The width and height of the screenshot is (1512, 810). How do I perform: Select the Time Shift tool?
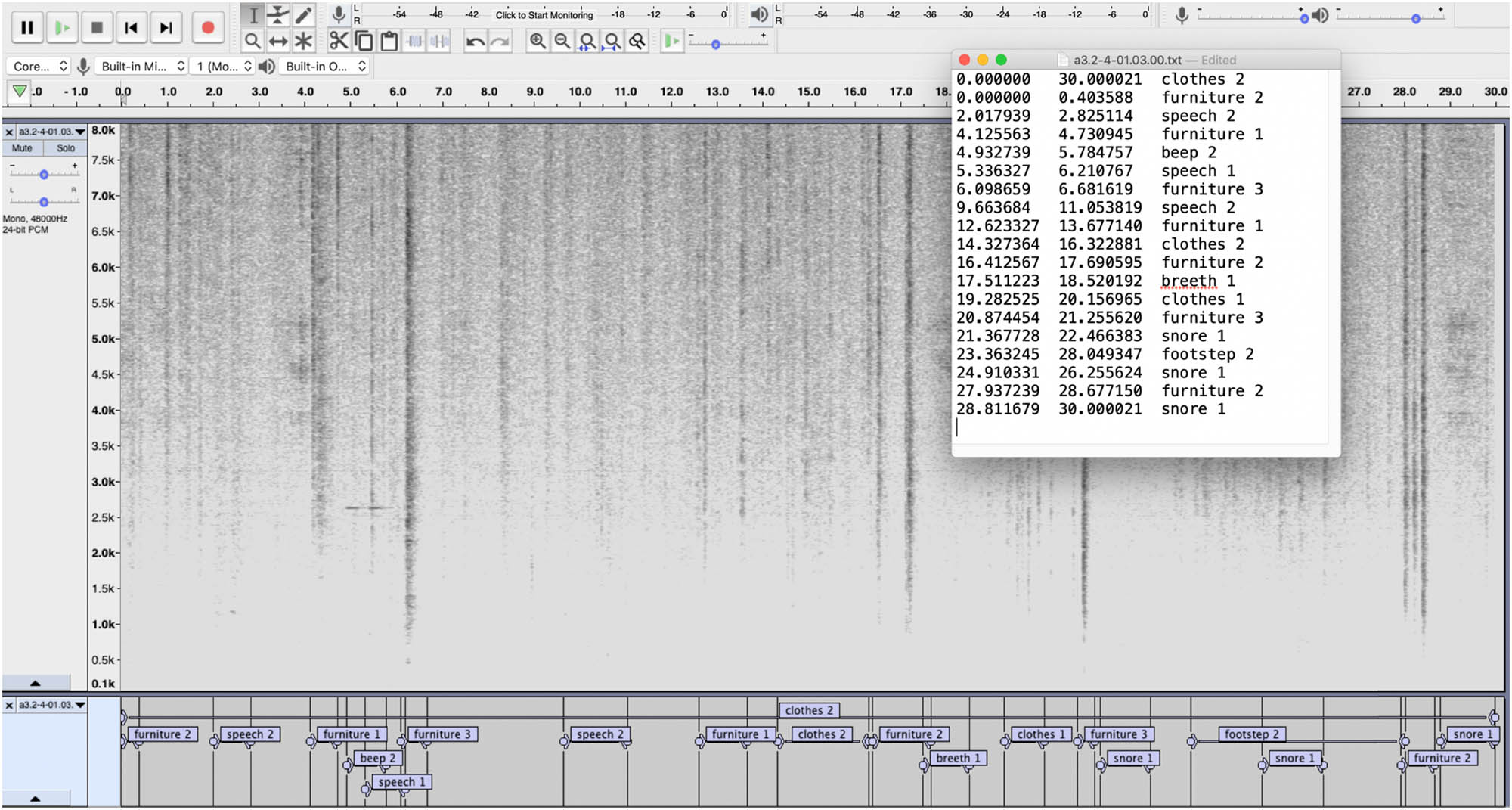click(278, 42)
